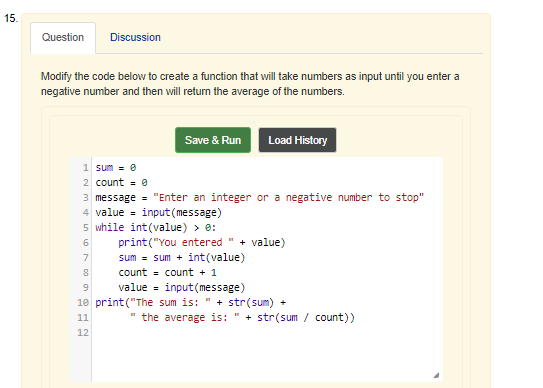Click line 'print("The sum is: " + str(sum) +'
This screenshot has width=543, height=388.
pos(190,302)
